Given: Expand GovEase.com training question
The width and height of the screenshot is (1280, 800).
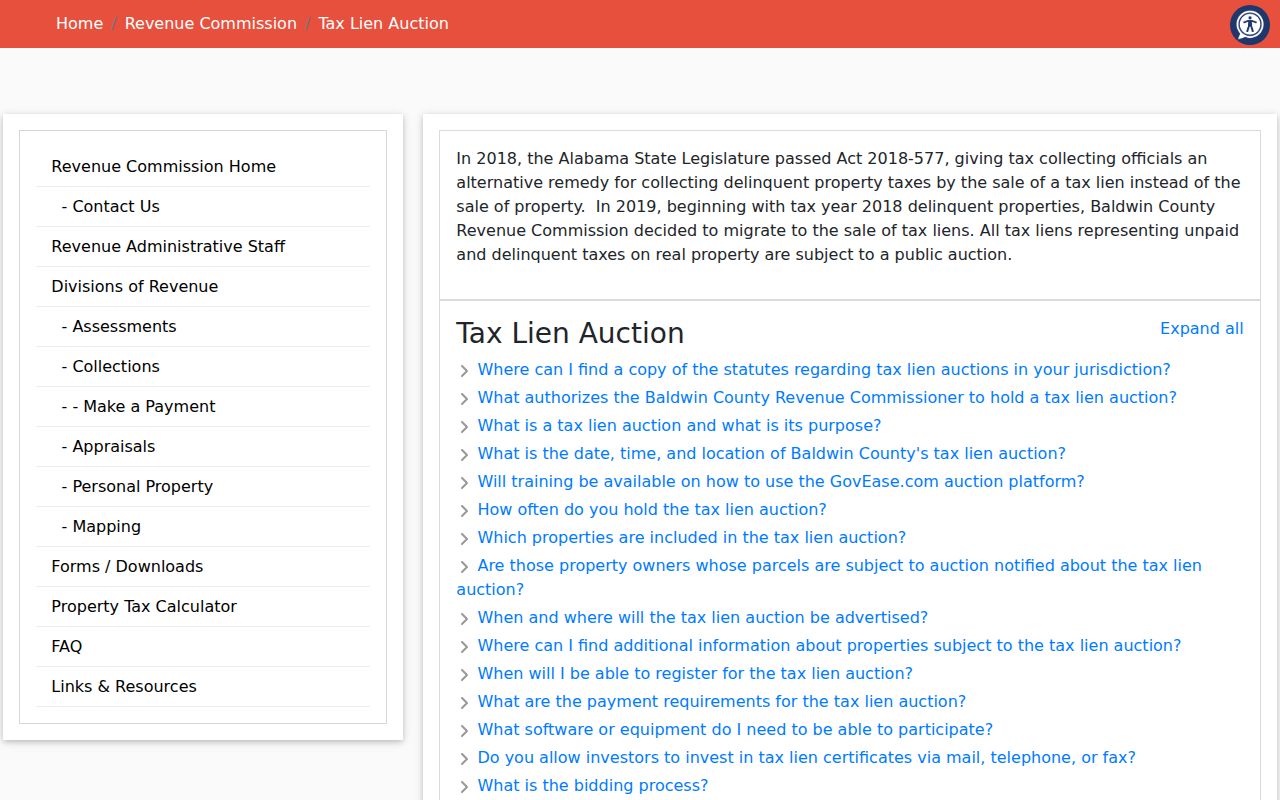Looking at the screenshot, I should [781, 481].
